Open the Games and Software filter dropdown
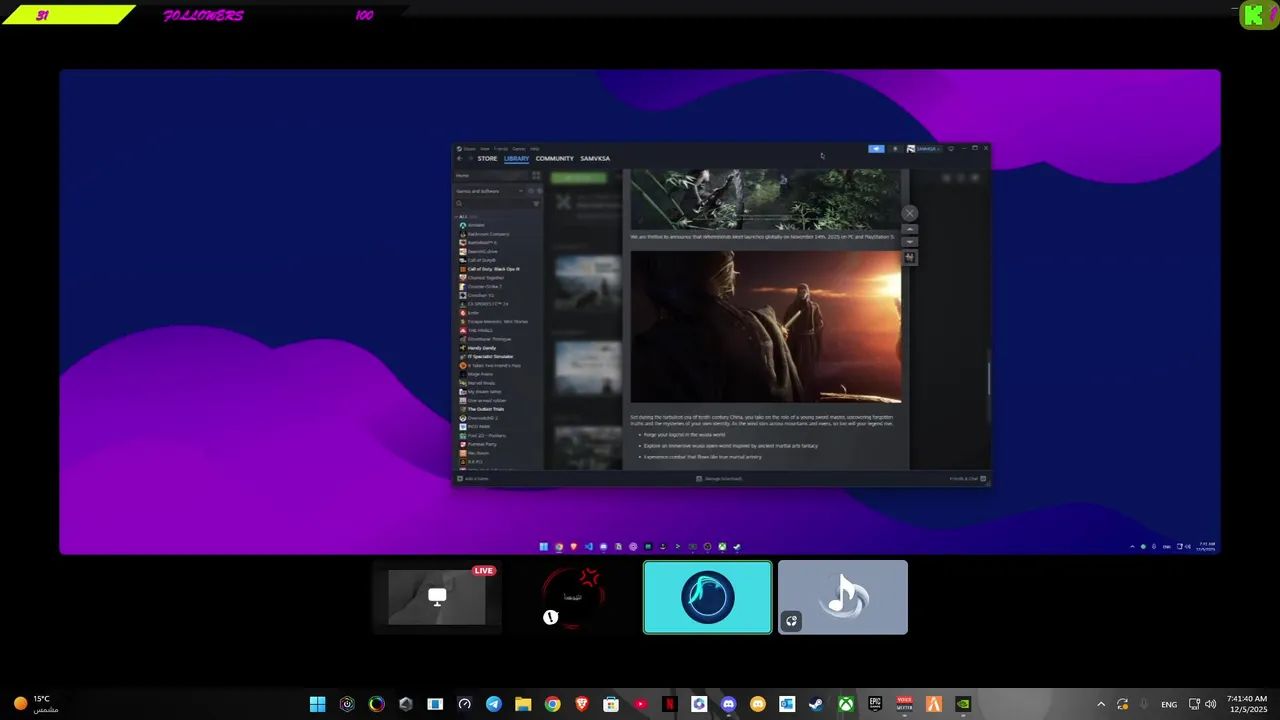1280x720 pixels. [490, 191]
